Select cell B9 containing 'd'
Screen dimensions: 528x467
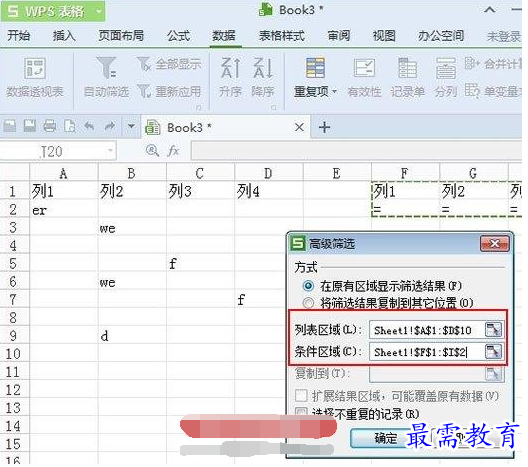click(132, 336)
